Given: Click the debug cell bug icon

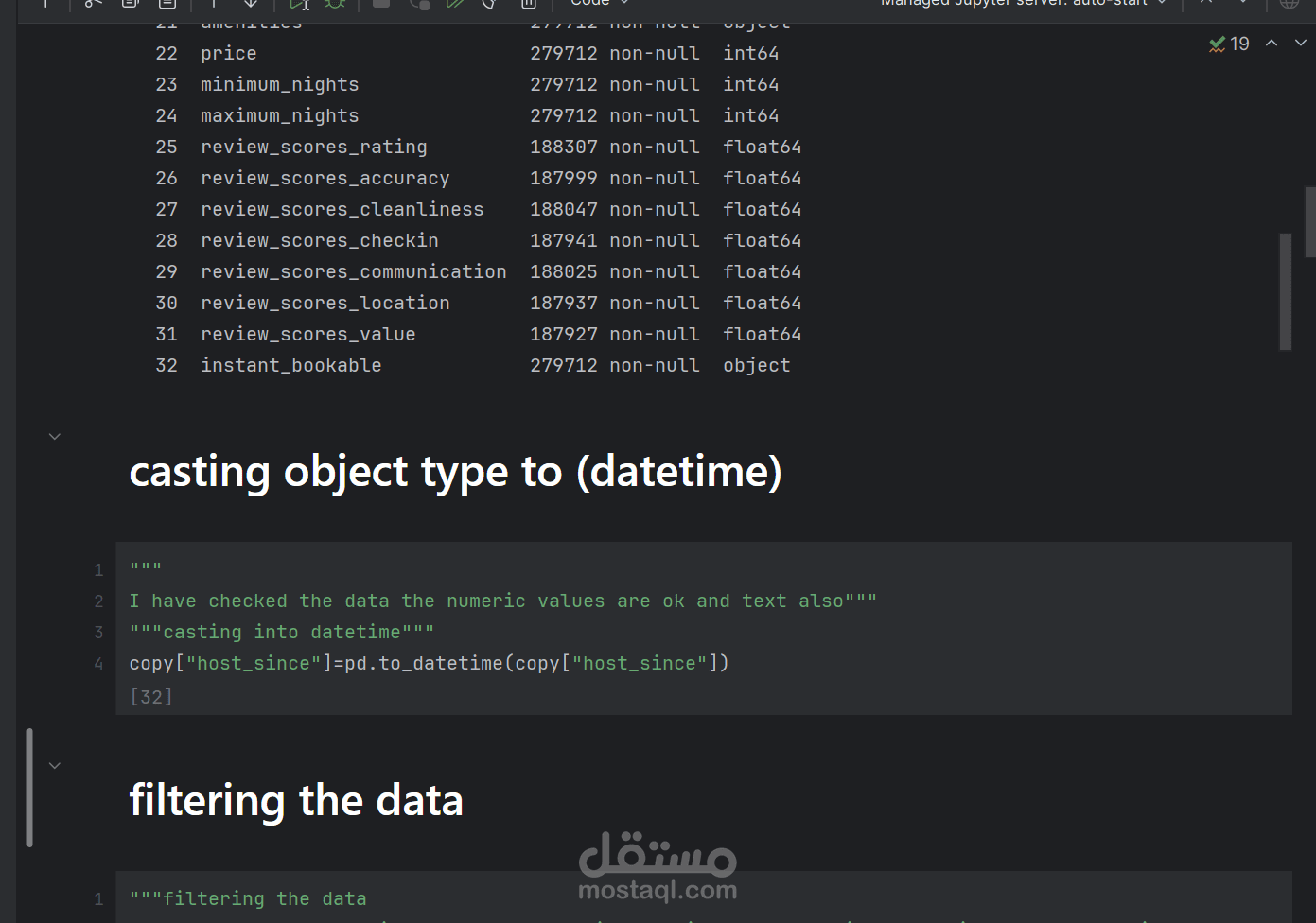Looking at the screenshot, I should [335, 4].
